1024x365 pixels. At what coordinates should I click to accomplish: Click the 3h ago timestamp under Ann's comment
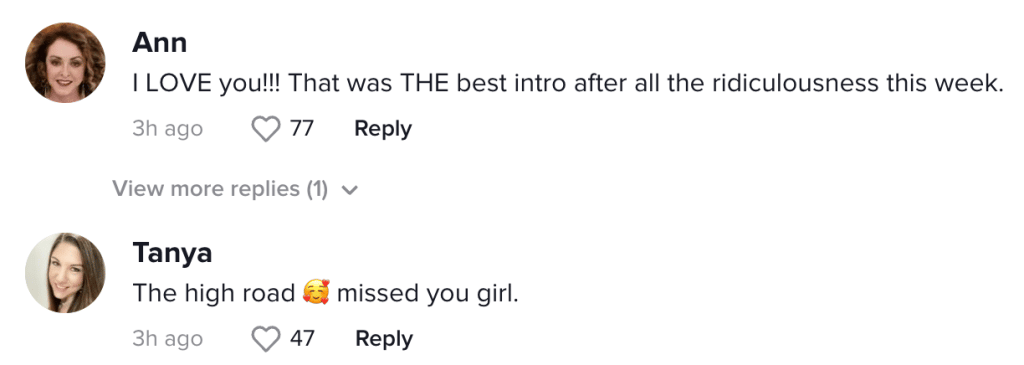click(x=167, y=129)
